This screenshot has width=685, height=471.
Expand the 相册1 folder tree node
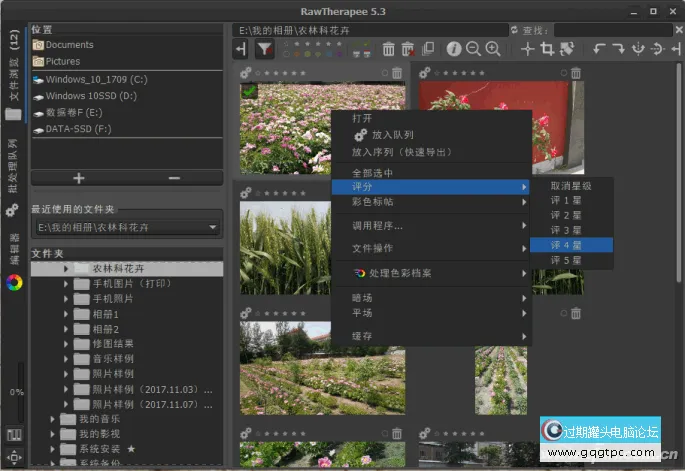click(67, 314)
